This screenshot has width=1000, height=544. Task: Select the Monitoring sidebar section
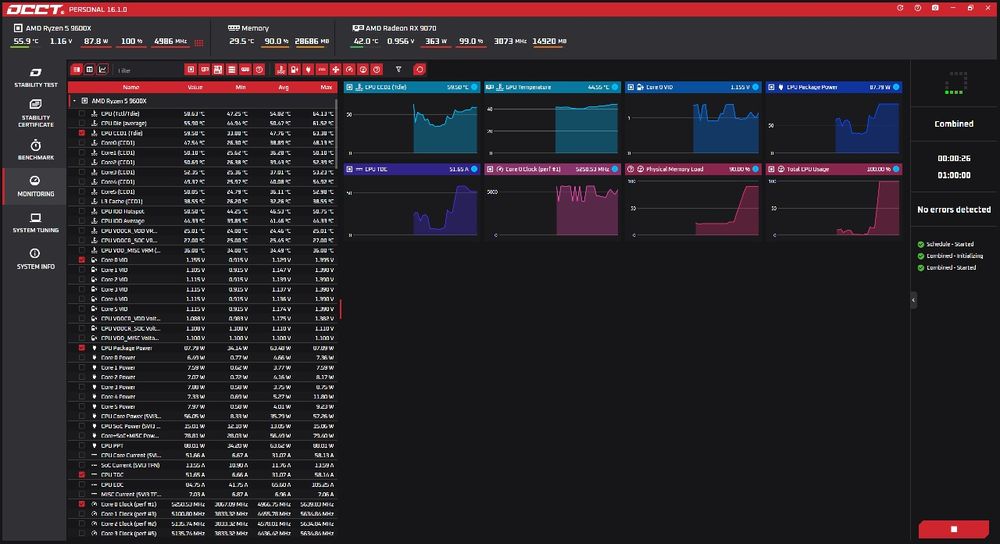tap(36, 186)
